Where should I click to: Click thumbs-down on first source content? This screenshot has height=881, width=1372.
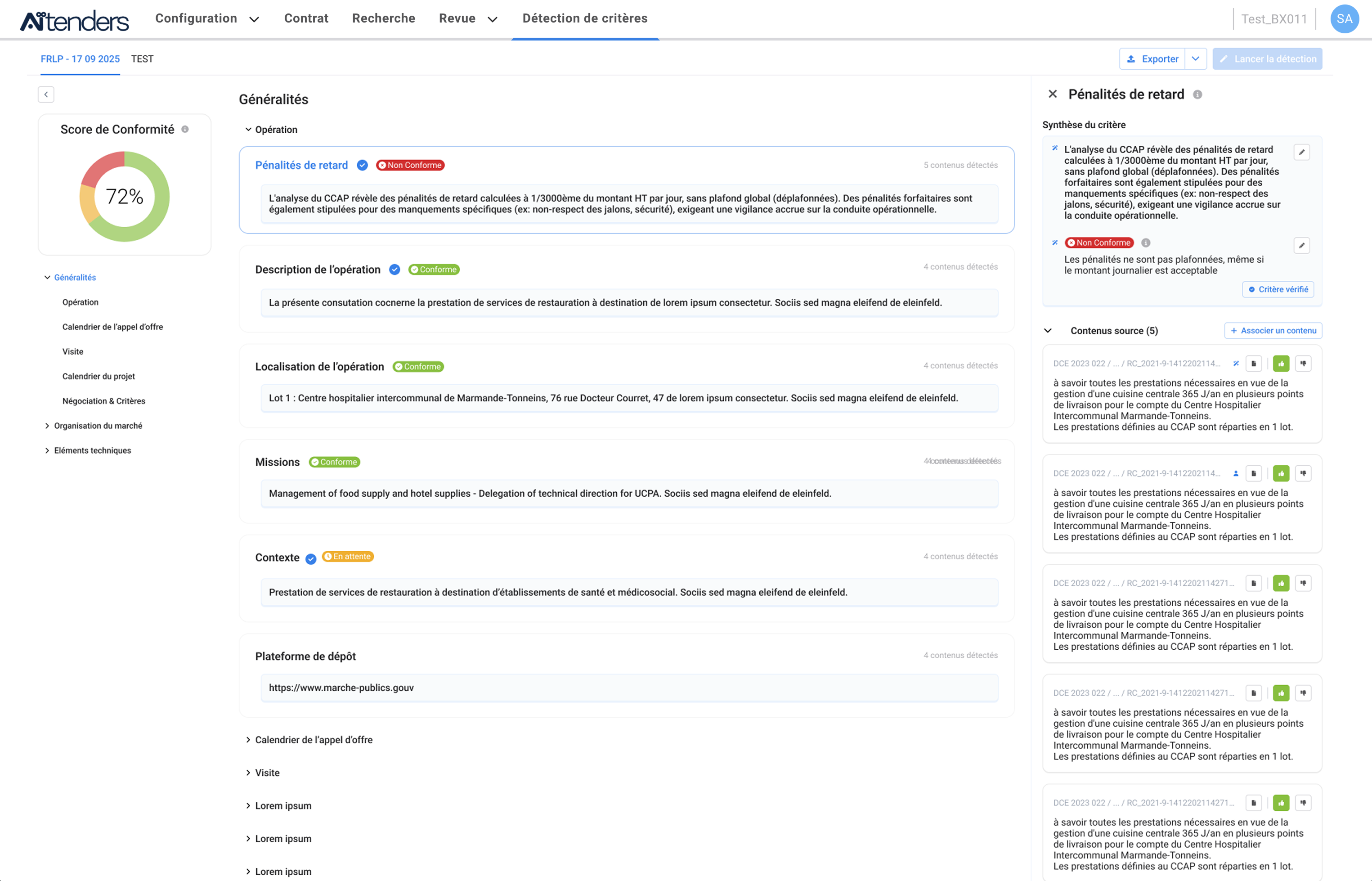1303,363
